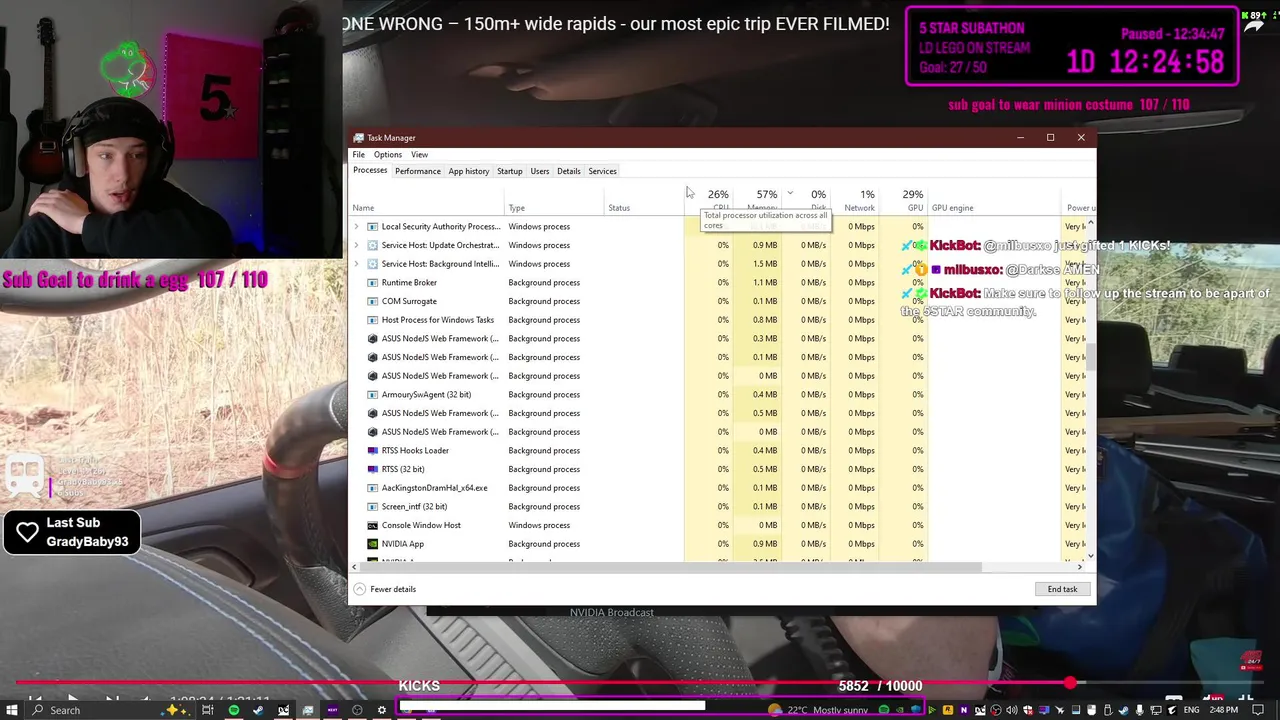Select the Processes tab
Image resolution: width=1280 pixels, height=720 pixels.
(x=370, y=170)
